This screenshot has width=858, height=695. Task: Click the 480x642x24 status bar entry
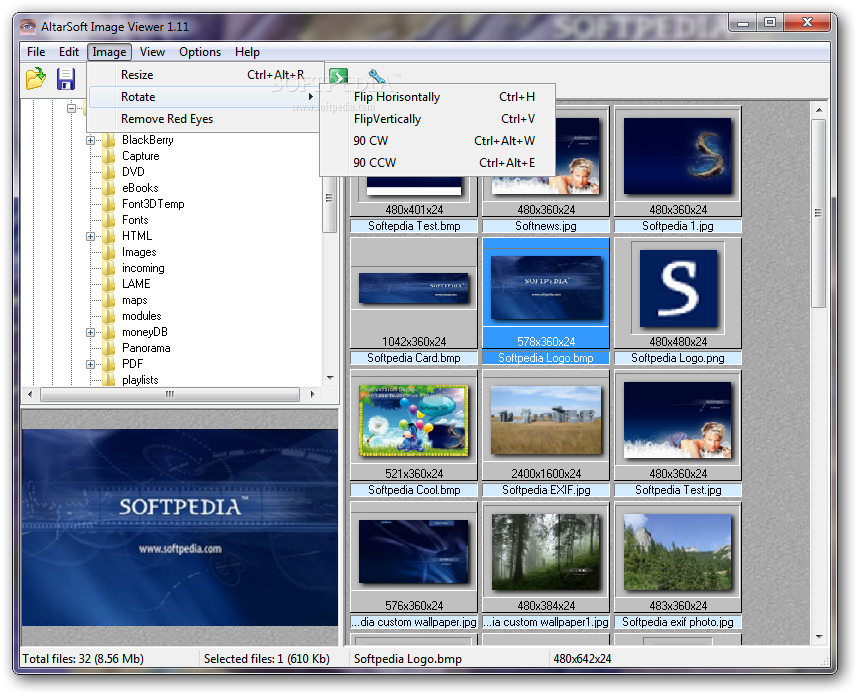point(582,659)
